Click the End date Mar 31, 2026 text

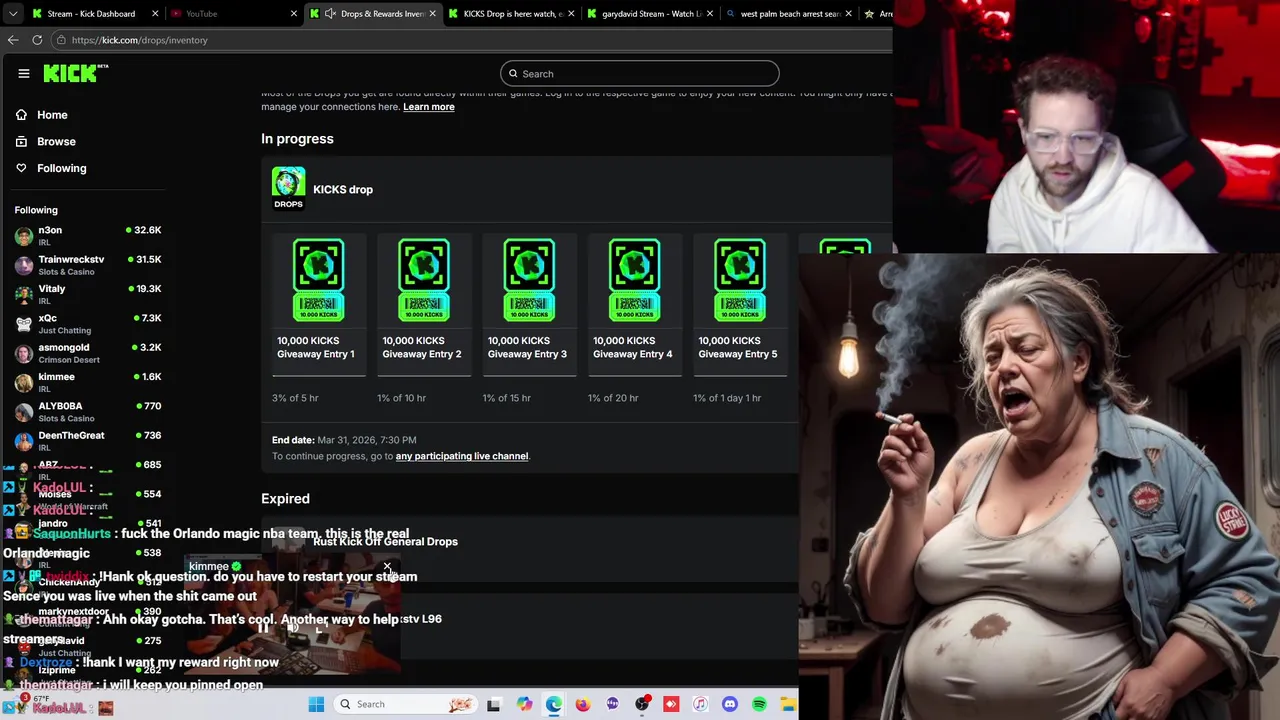point(344,440)
